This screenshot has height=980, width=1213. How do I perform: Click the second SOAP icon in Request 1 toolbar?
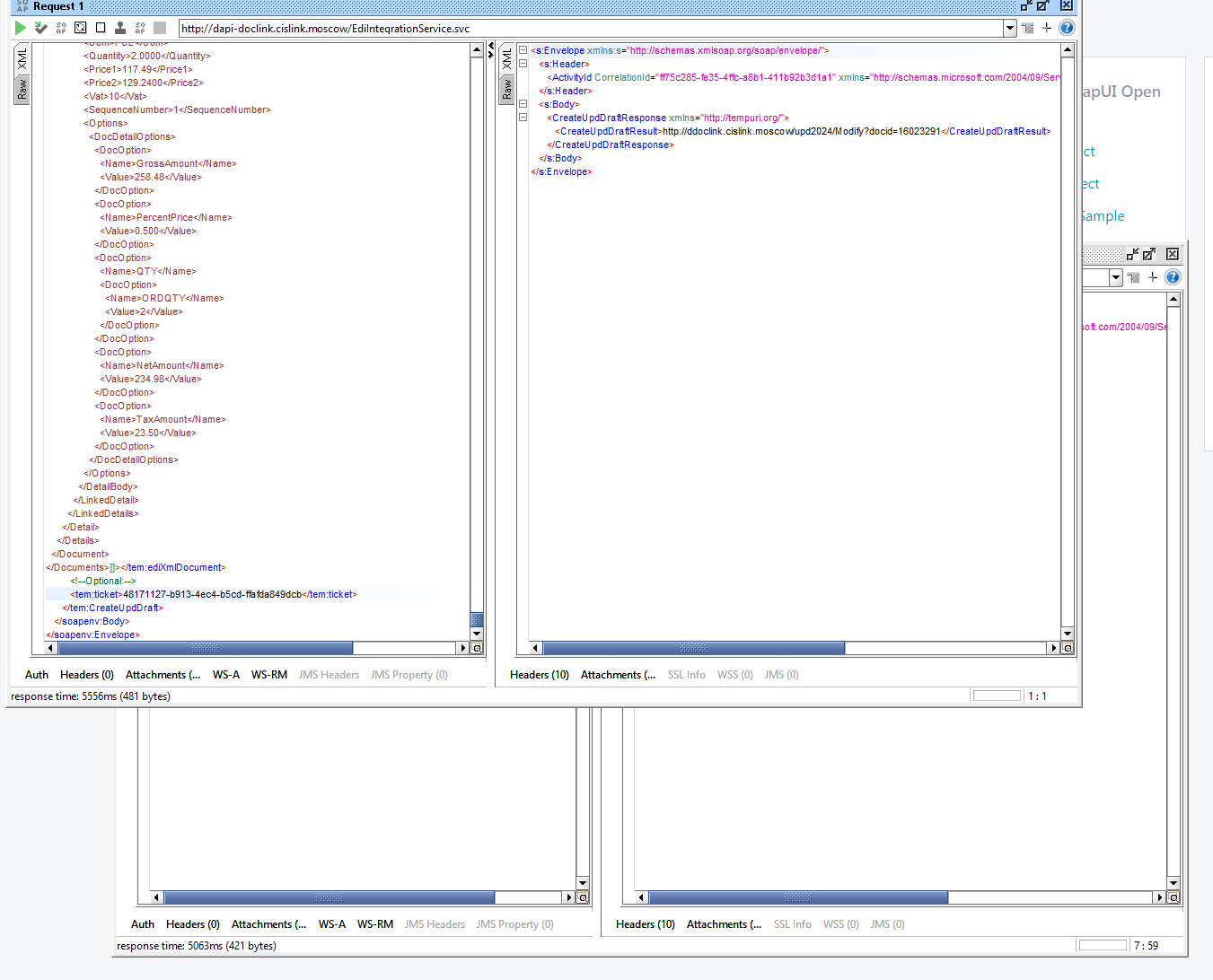click(x=140, y=28)
